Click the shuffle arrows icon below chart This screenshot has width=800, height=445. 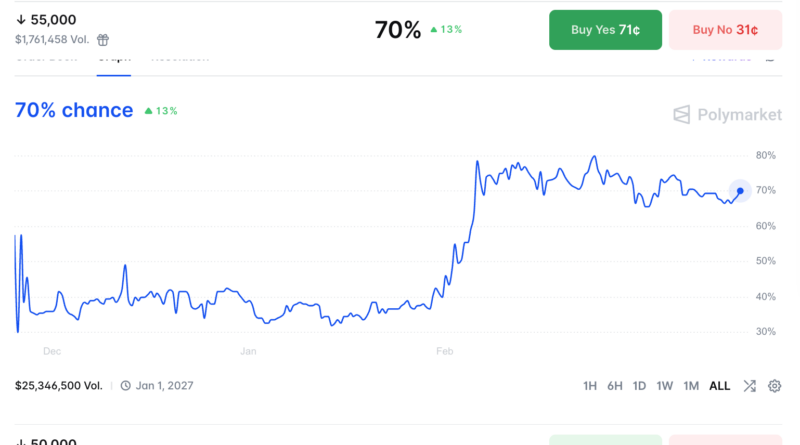[749, 386]
